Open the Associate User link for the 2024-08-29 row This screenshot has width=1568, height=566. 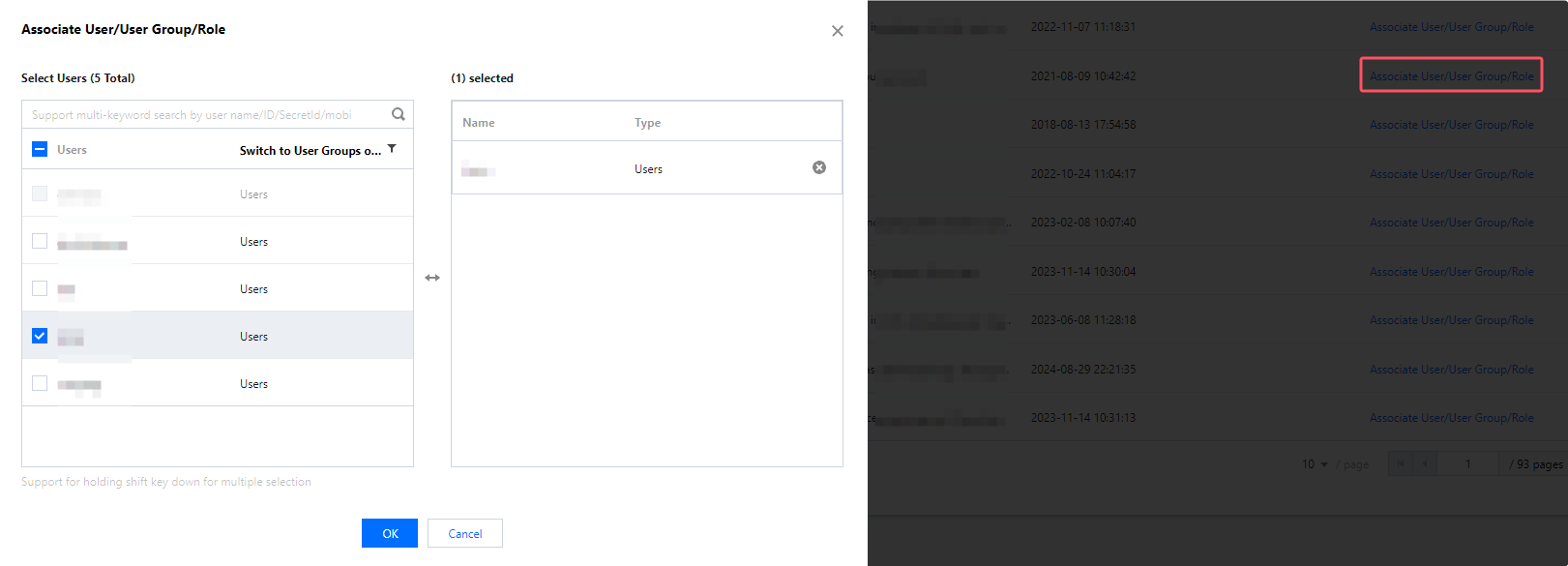point(1451,370)
